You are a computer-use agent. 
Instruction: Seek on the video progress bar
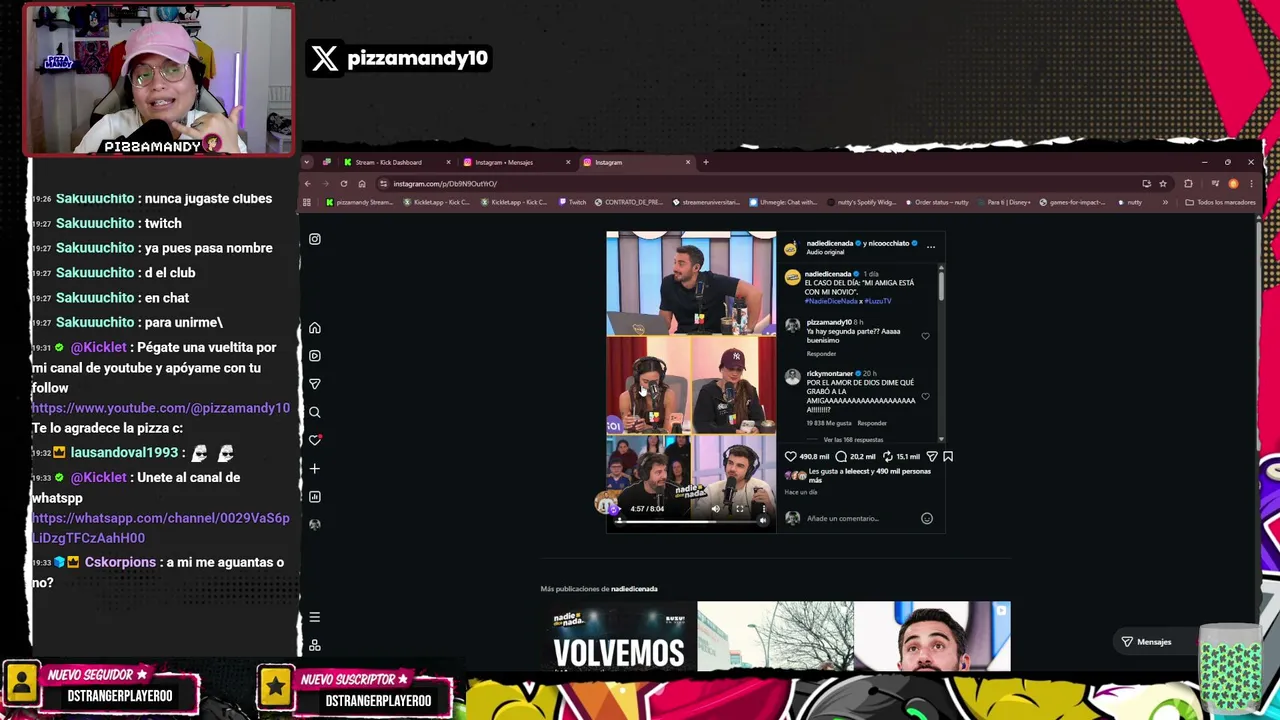tap(690, 520)
